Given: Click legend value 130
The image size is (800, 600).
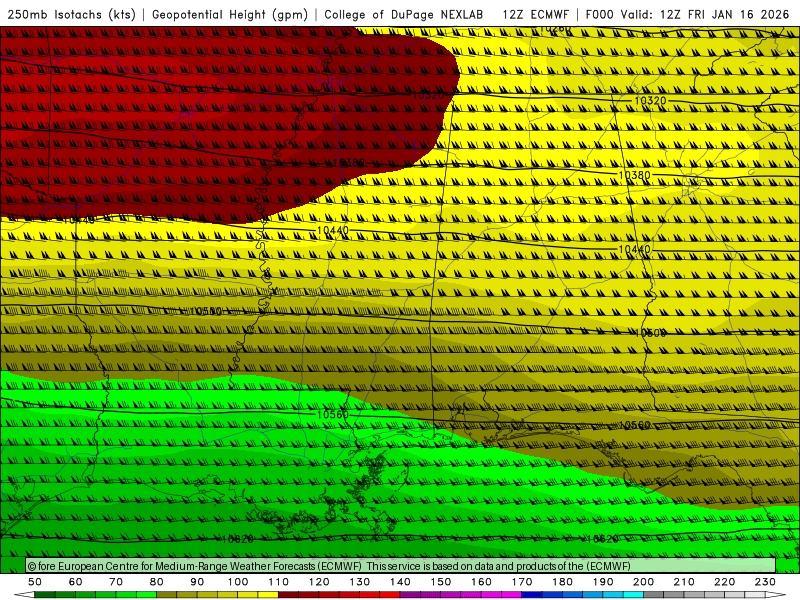Looking at the screenshot, I should tap(360, 582).
